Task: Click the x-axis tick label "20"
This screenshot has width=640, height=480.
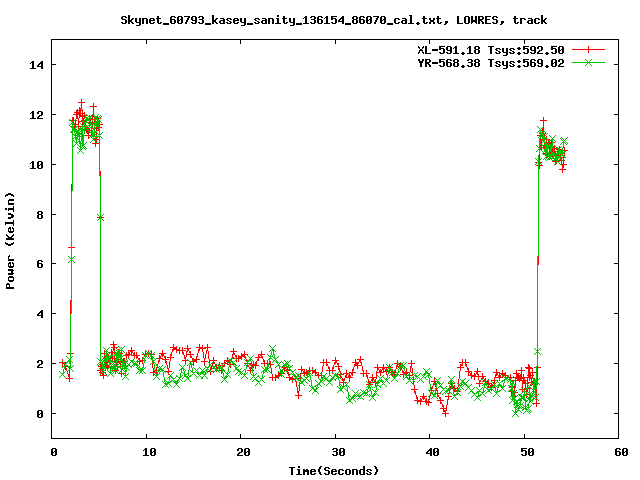Action: (x=243, y=452)
